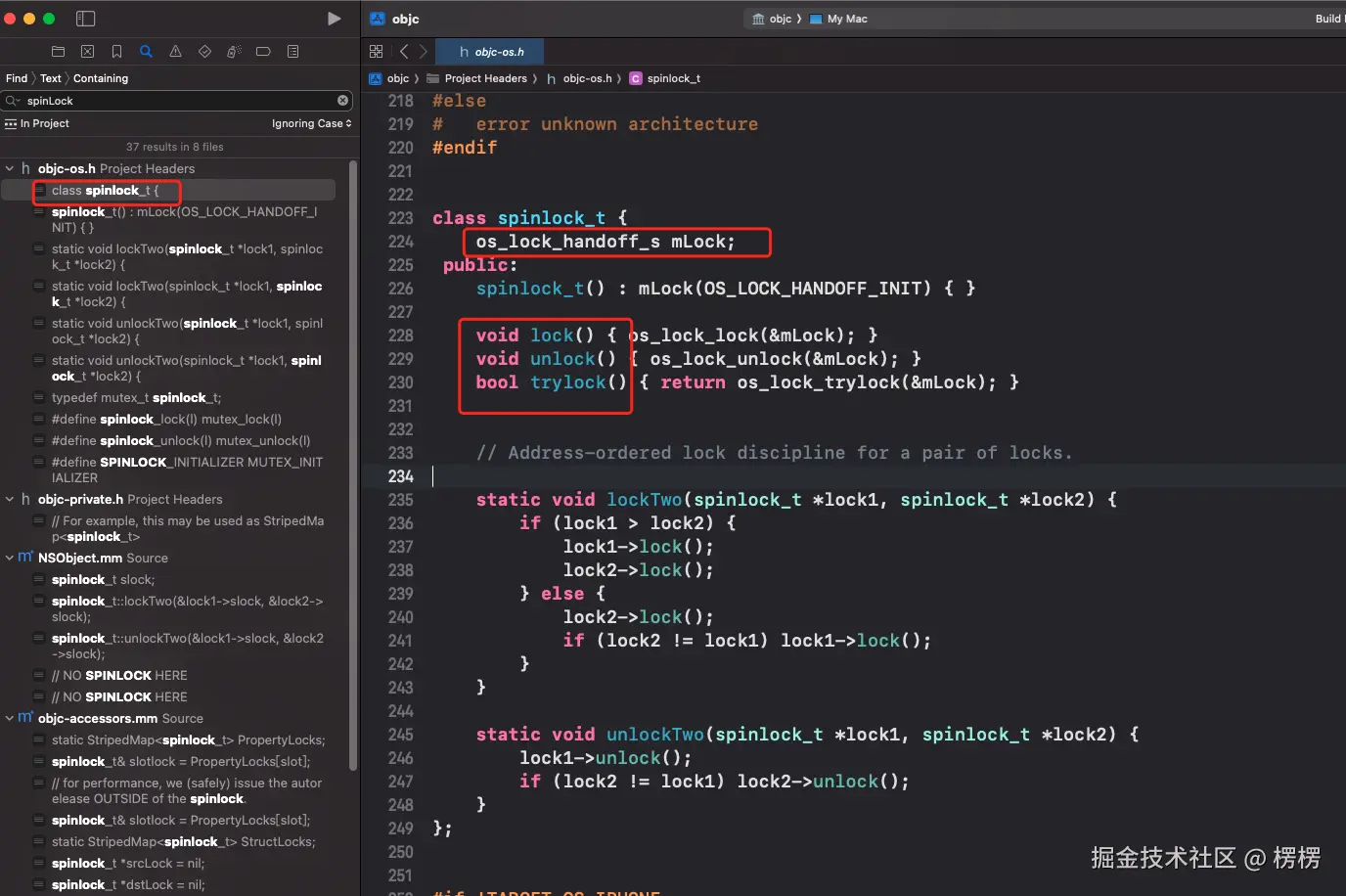Go forward in editor history
Image resolution: width=1346 pixels, height=896 pixels.
pos(424,52)
